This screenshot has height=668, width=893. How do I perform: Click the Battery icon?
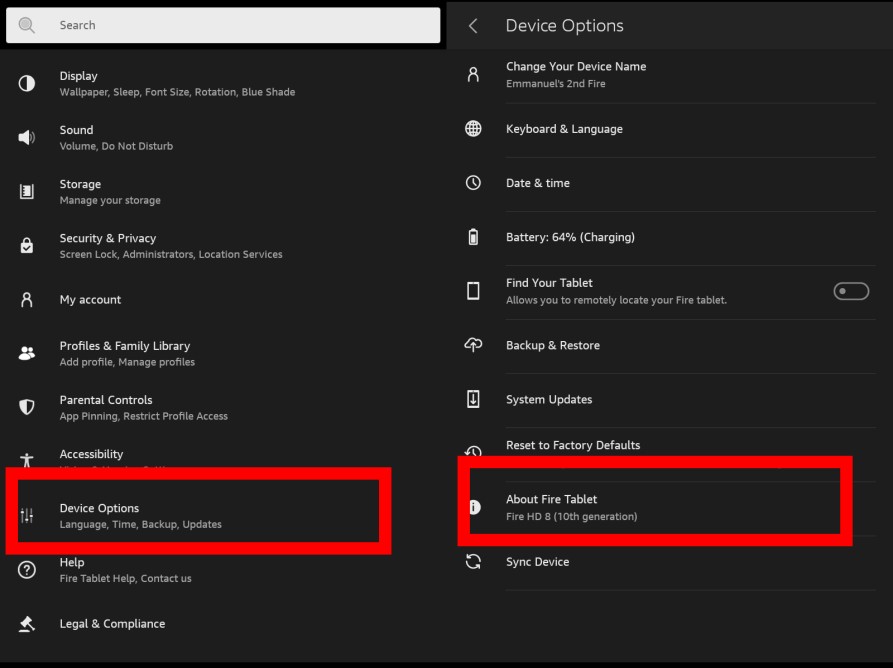click(x=473, y=237)
